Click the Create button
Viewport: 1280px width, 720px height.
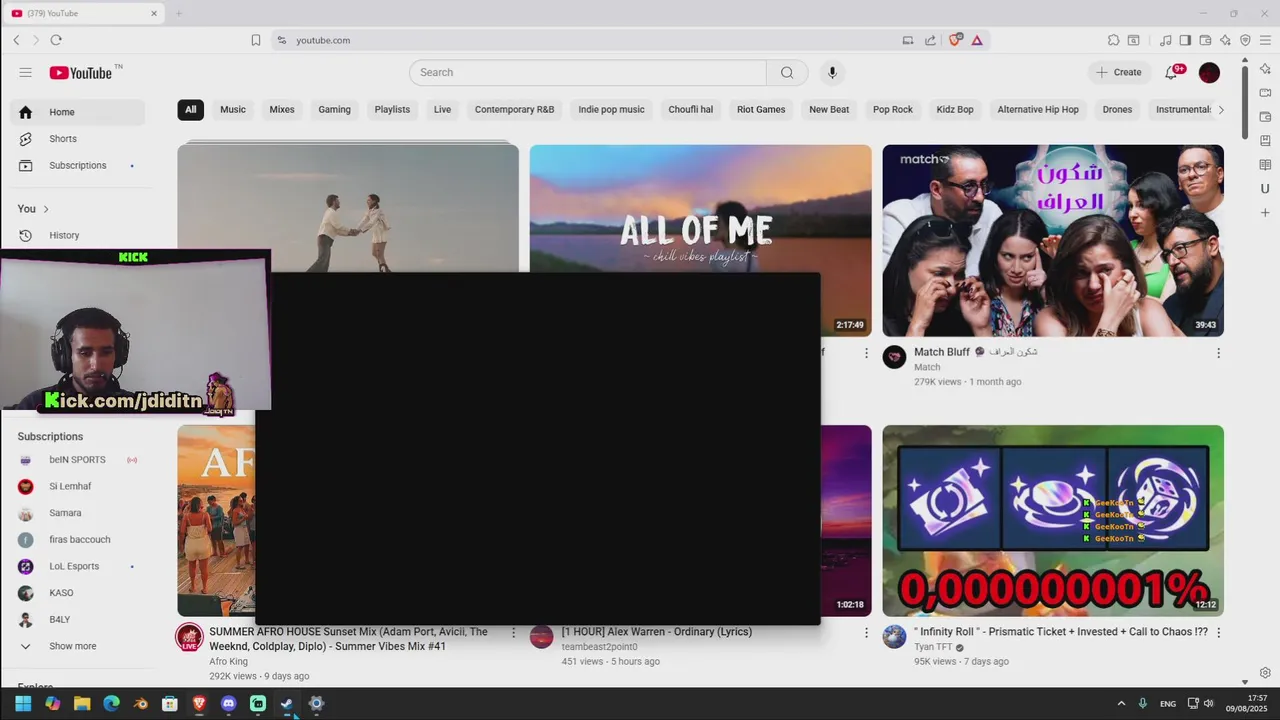(1118, 72)
